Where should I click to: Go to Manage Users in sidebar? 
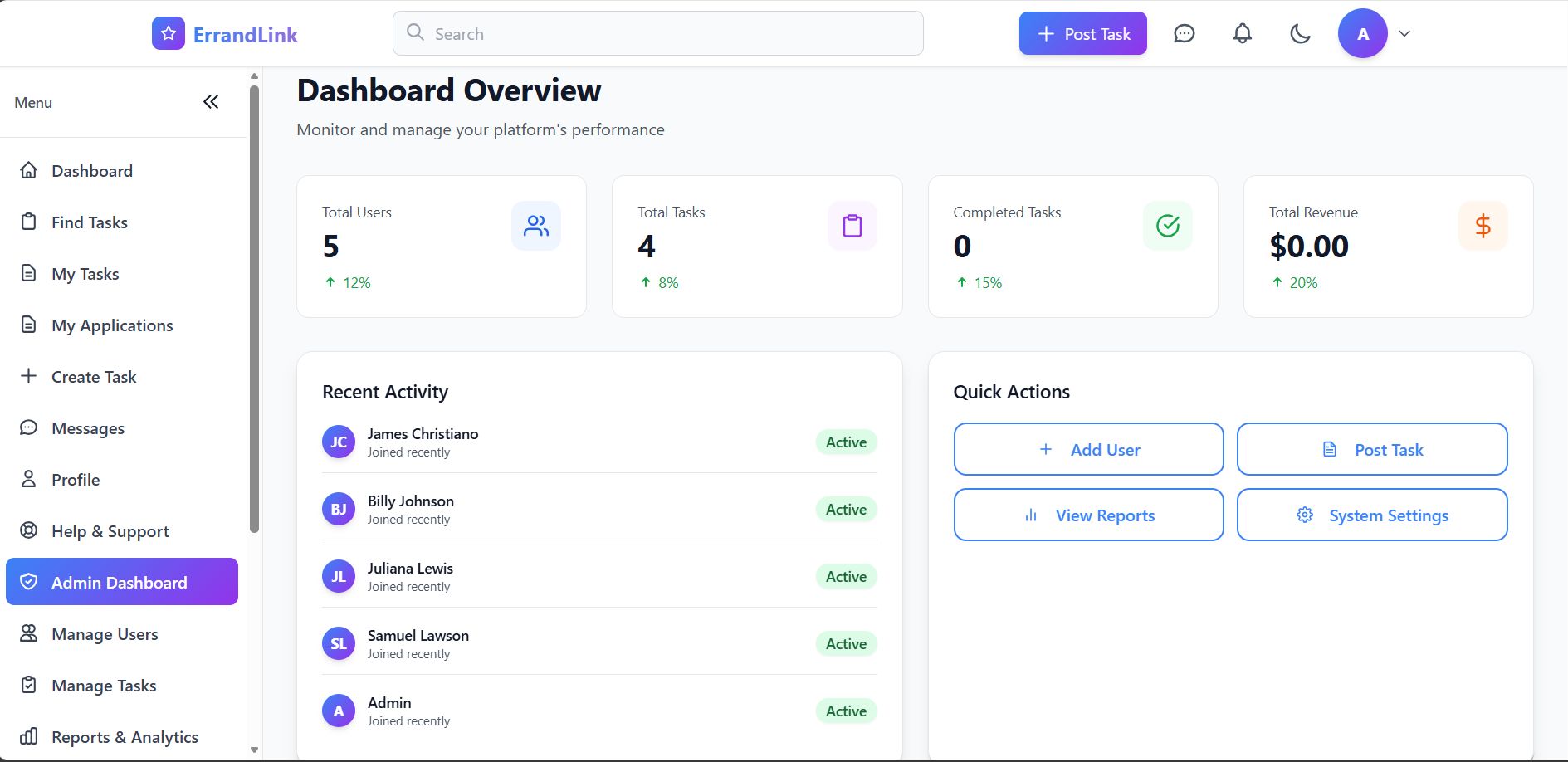(x=105, y=634)
